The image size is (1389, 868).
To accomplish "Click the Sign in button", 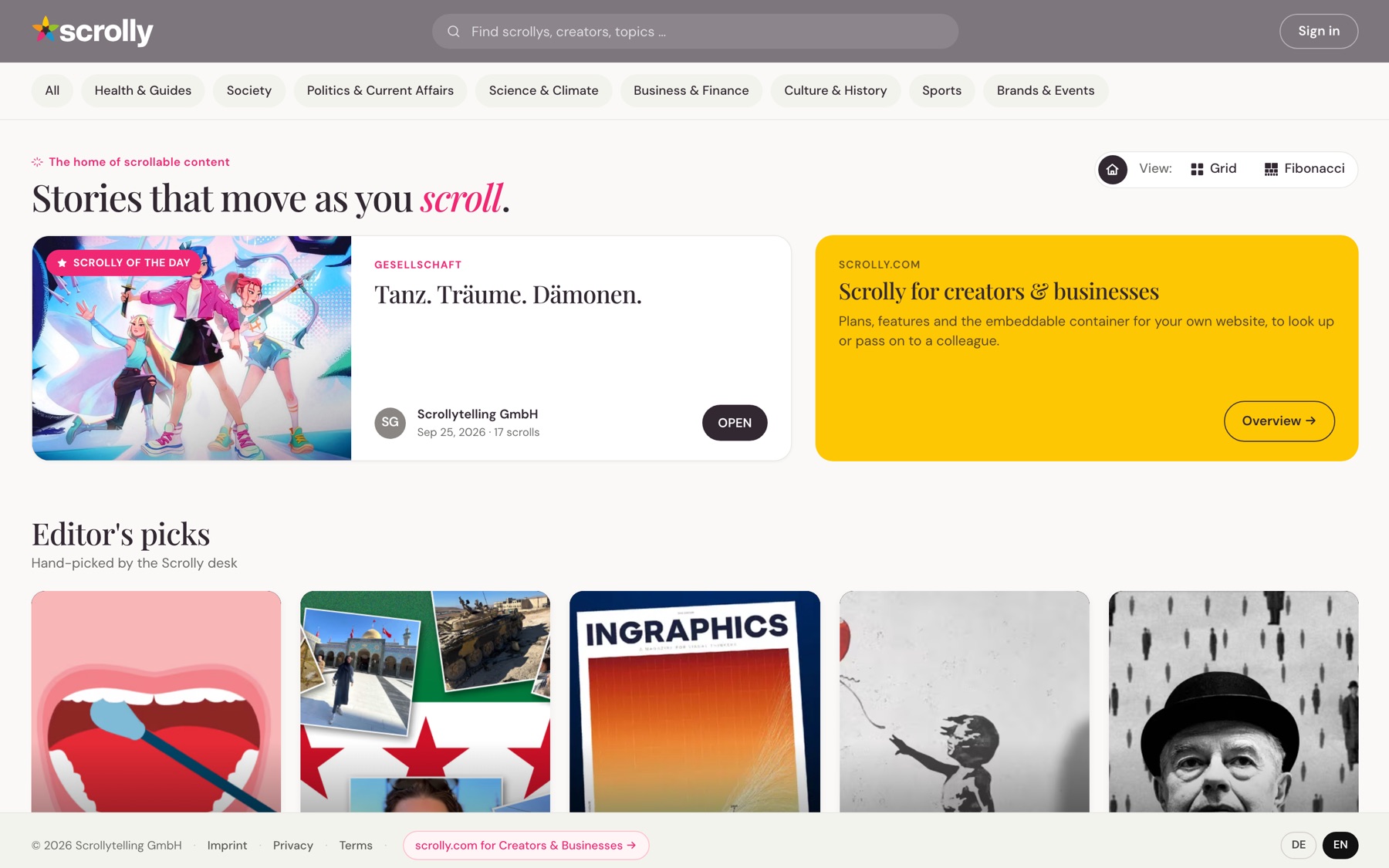I will coord(1319,31).
